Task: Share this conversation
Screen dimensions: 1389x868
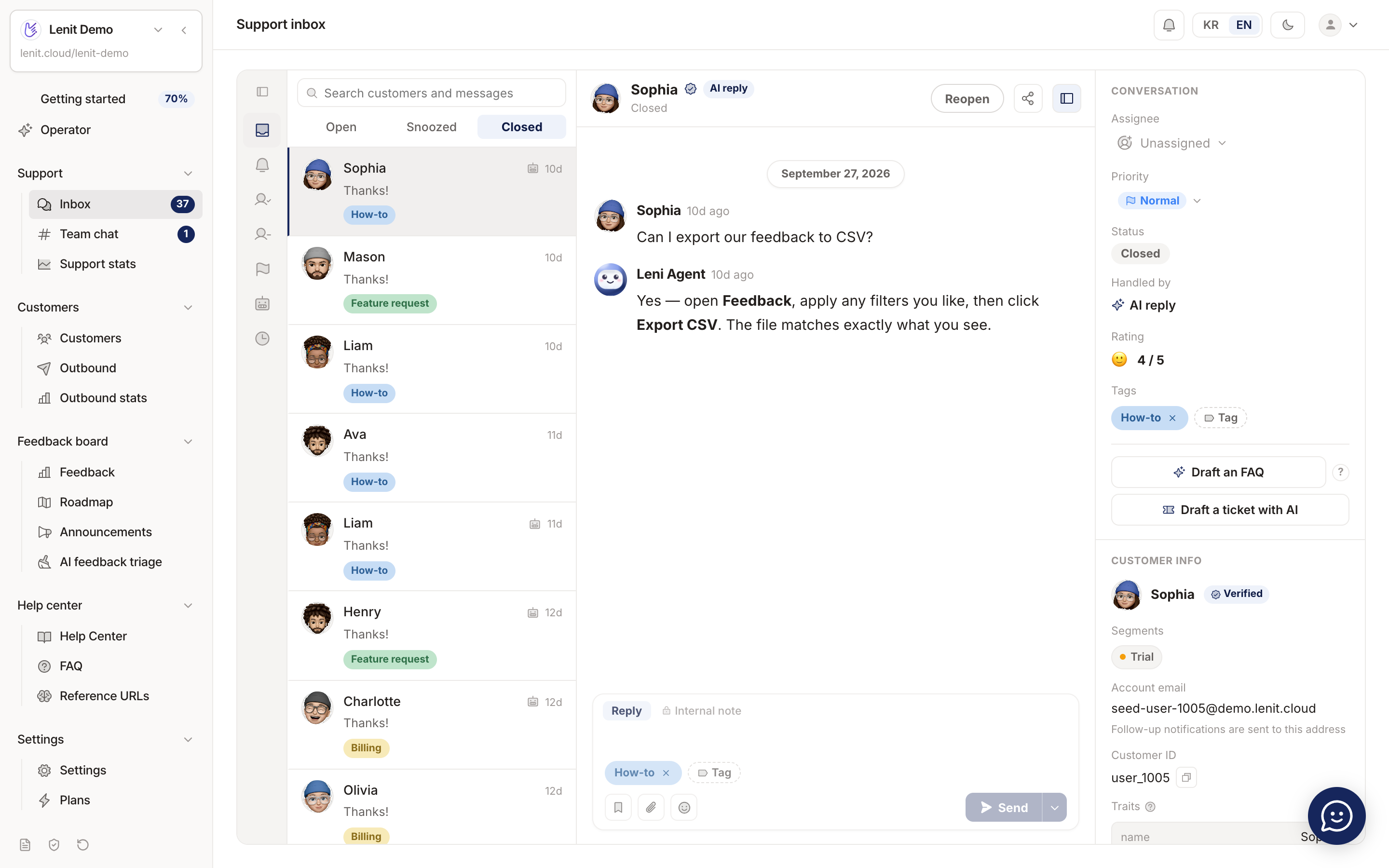Action: point(1027,98)
